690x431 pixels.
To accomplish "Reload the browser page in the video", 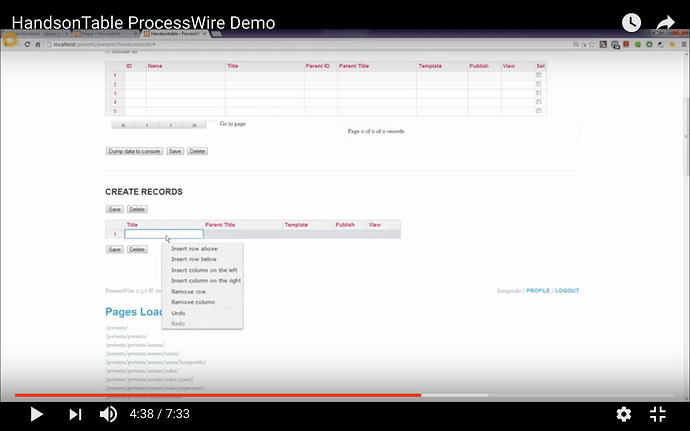I will tap(27, 44).
